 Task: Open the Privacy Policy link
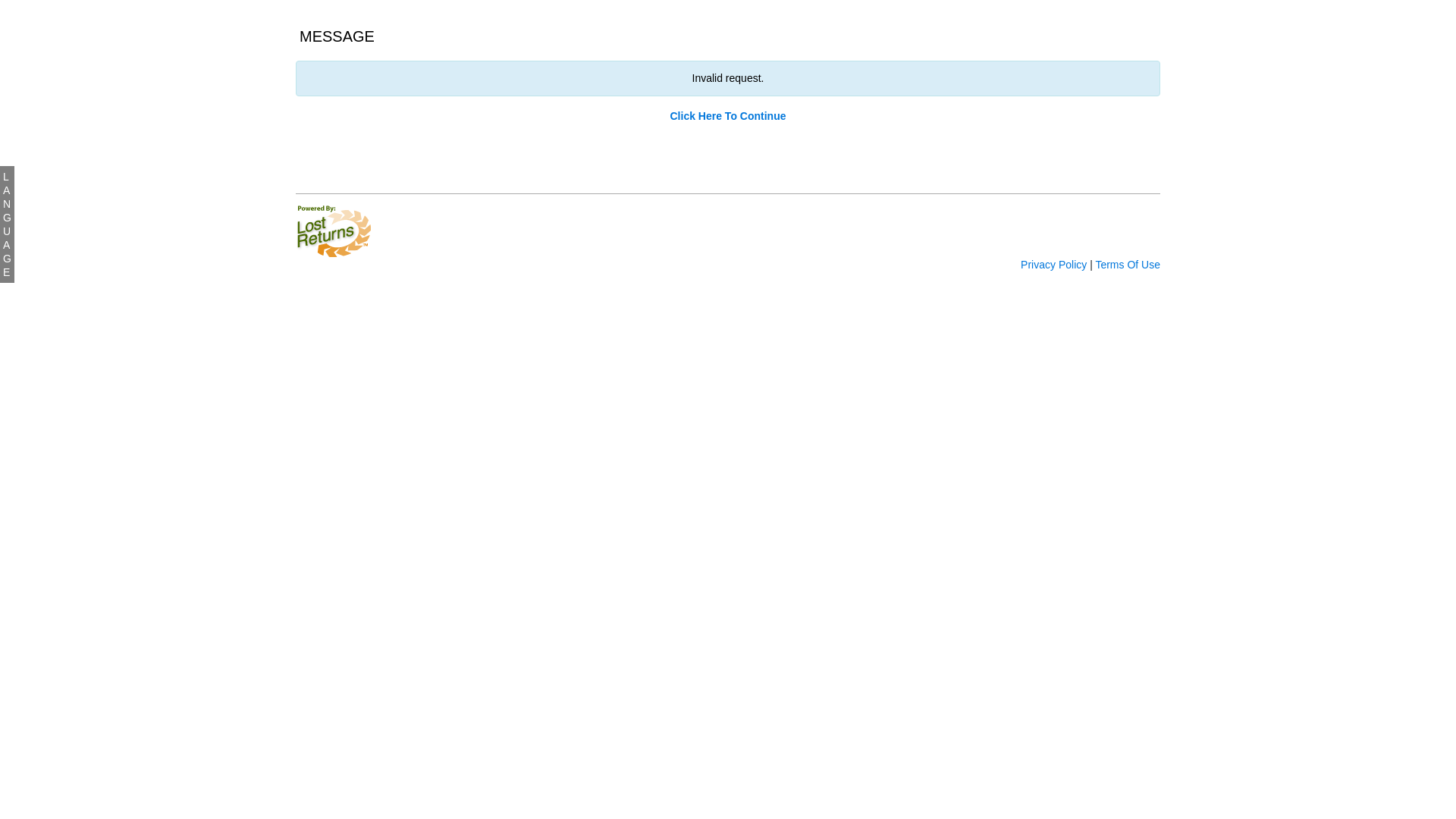[1053, 265]
